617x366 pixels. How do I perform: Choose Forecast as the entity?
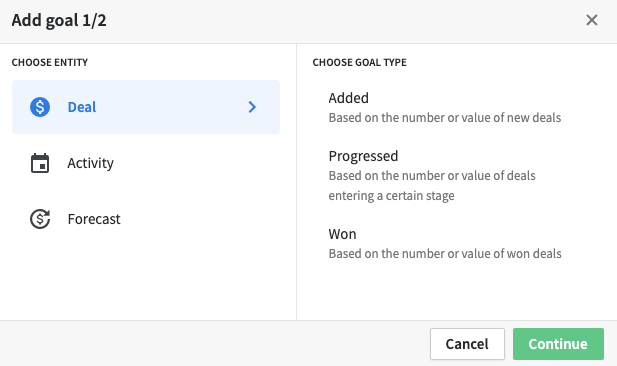(x=146, y=219)
